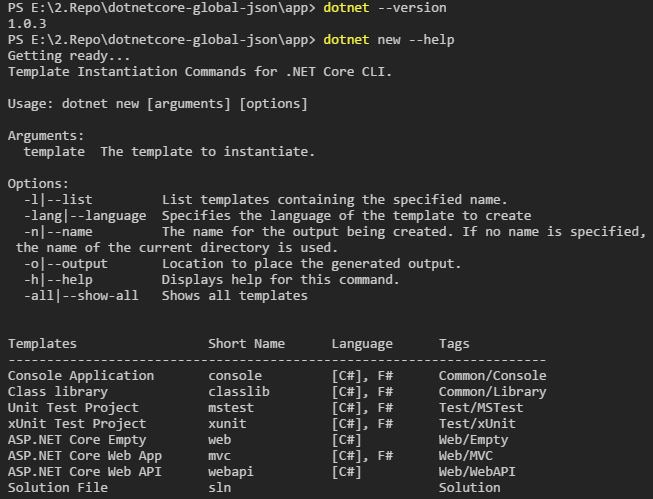The image size is (653, 499).
Task: Click the 'xUnit Test Project' template name
Action: click(x=77, y=424)
